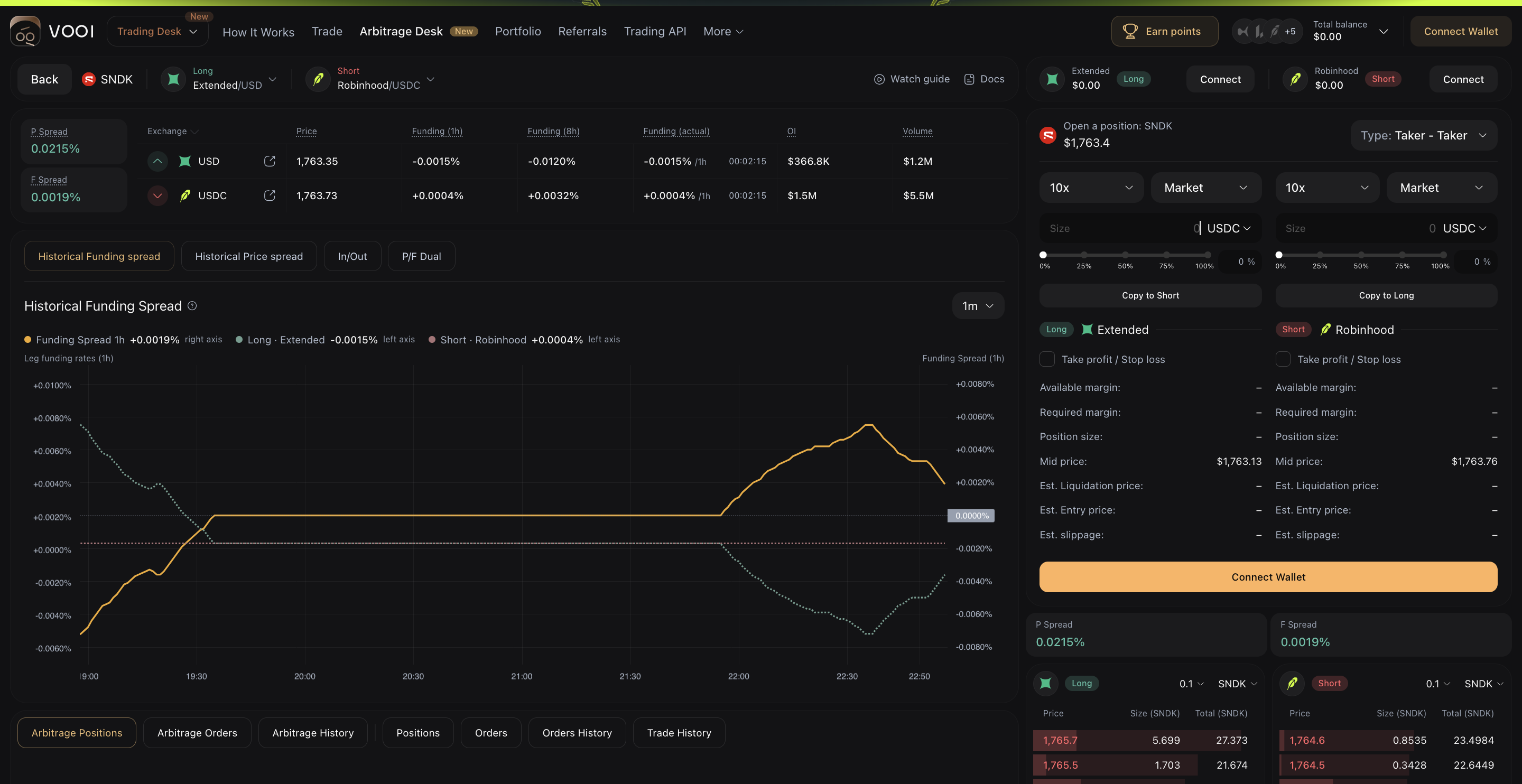1522x784 pixels.
Task: Click the Robinhood icon in USDC table row
Action: 185,195
